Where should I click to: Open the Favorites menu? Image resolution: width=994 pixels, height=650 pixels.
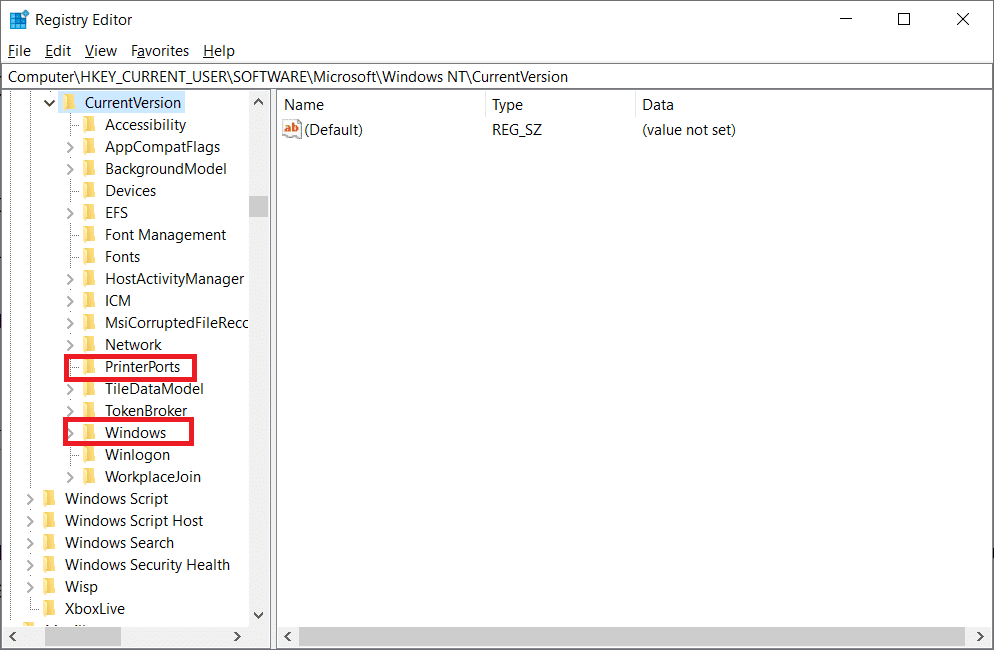click(159, 51)
